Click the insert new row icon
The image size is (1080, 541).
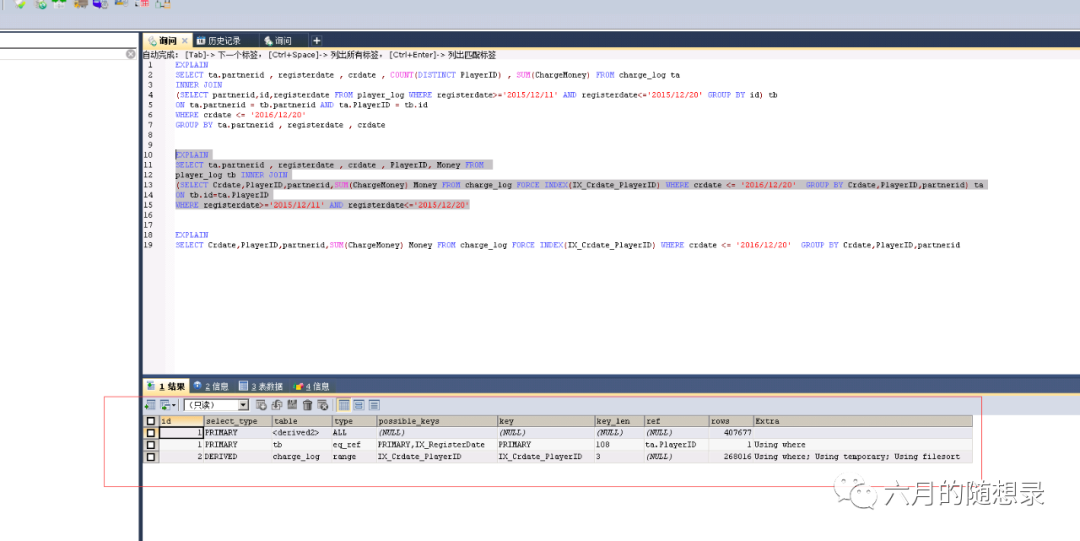(261, 405)
